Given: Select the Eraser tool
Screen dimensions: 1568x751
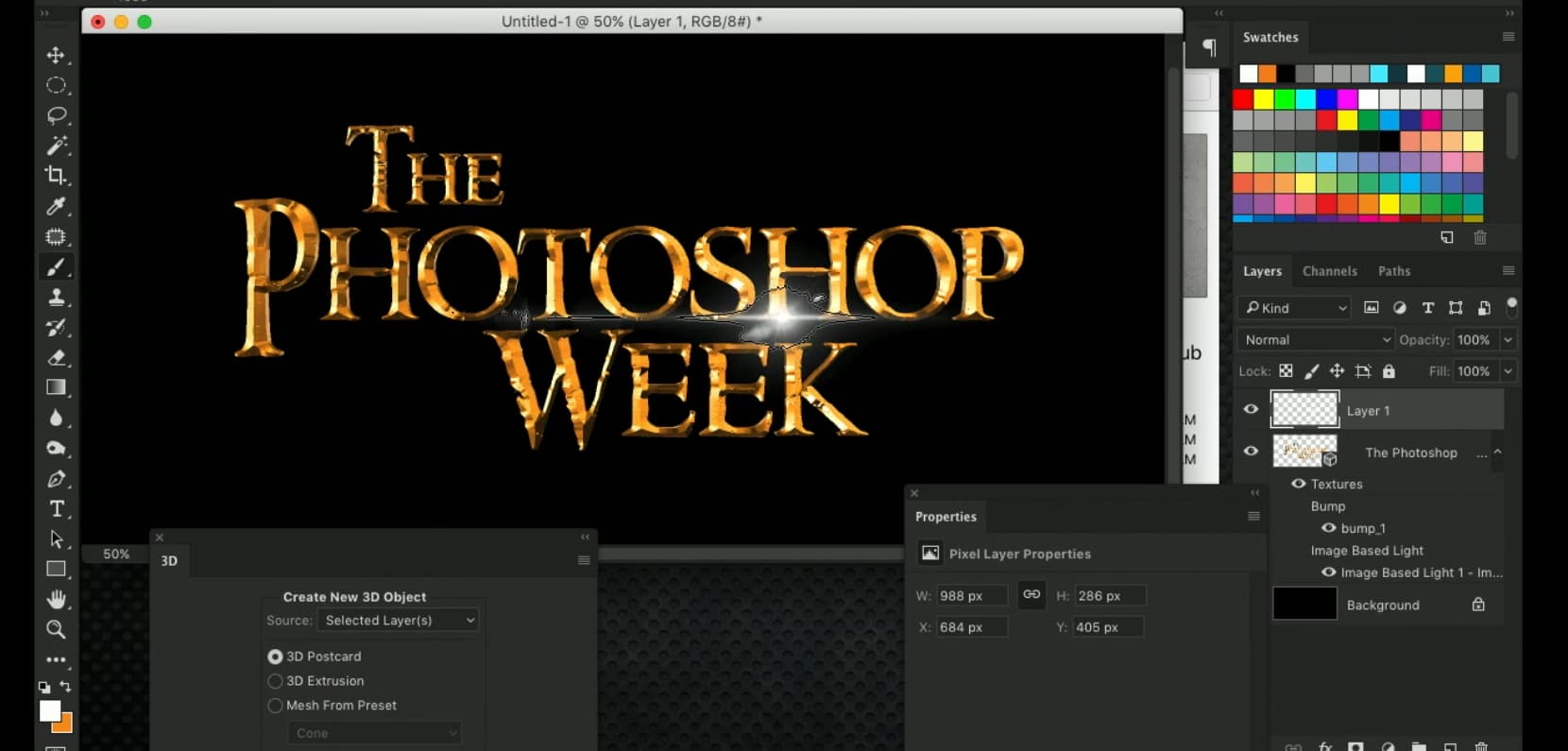Looking at the screenshot, I should coord(56,357).
